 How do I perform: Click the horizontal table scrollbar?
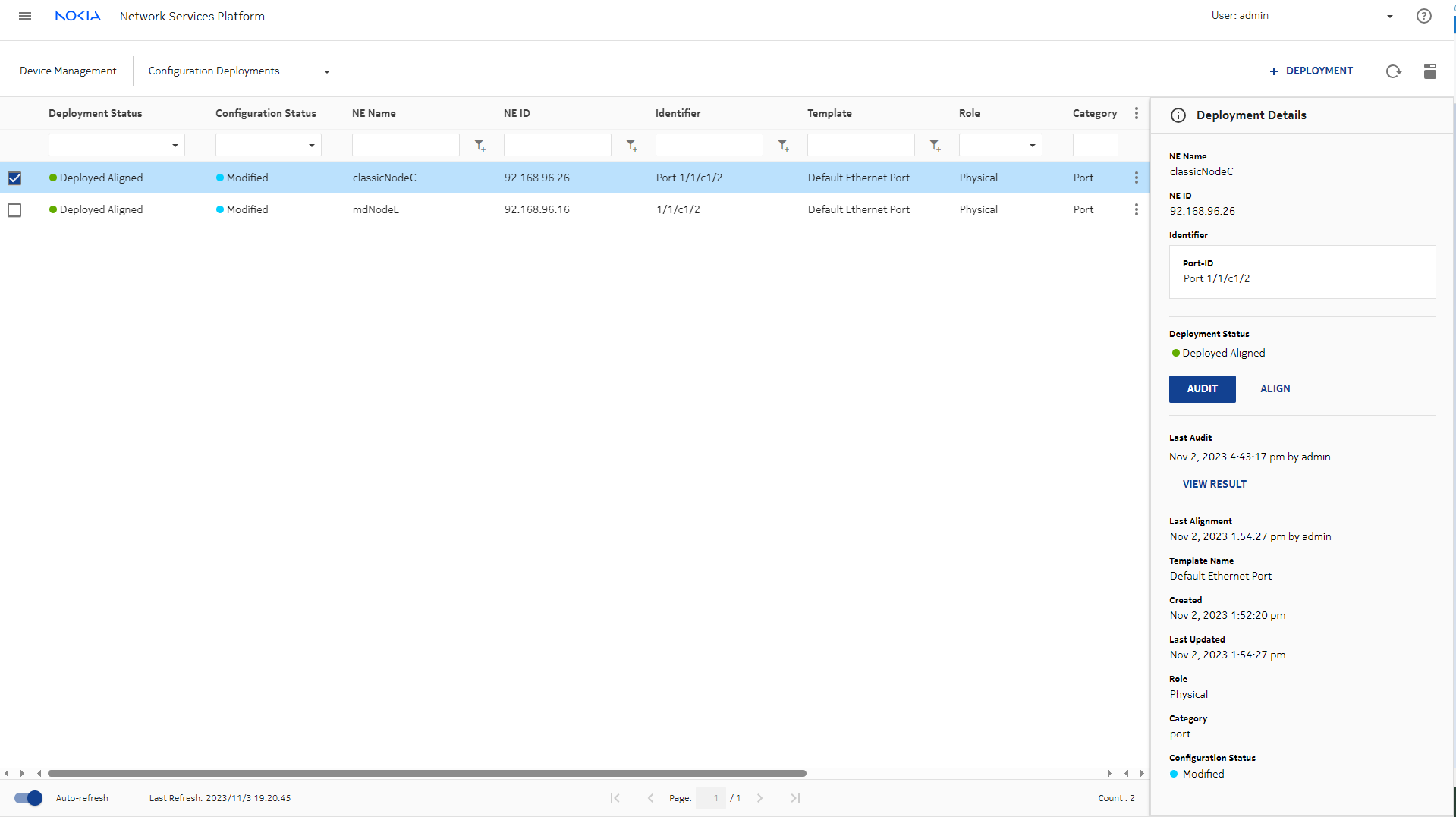pyautogui.click(x=426, y=774)
